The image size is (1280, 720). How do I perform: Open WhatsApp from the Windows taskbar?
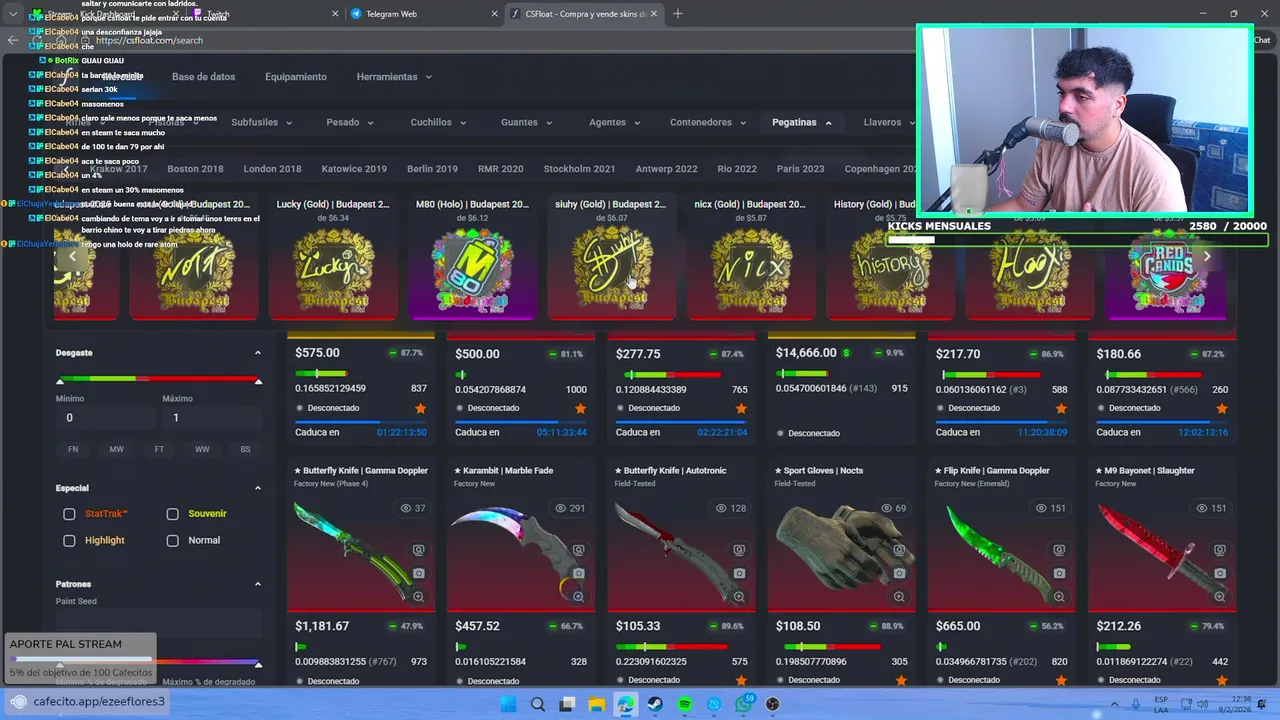point(743,704)
